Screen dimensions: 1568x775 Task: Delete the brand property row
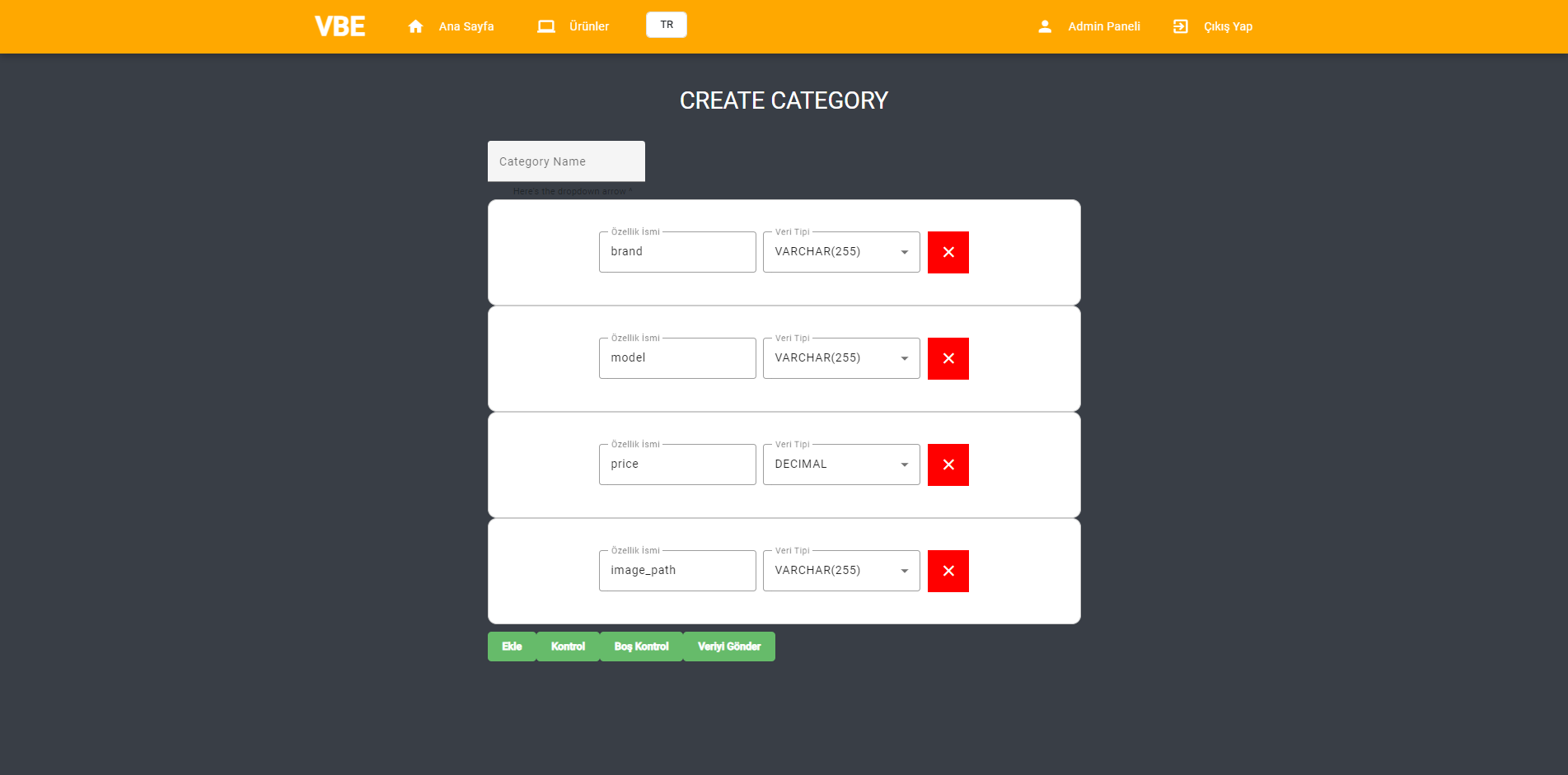click(x=948, y=252)
